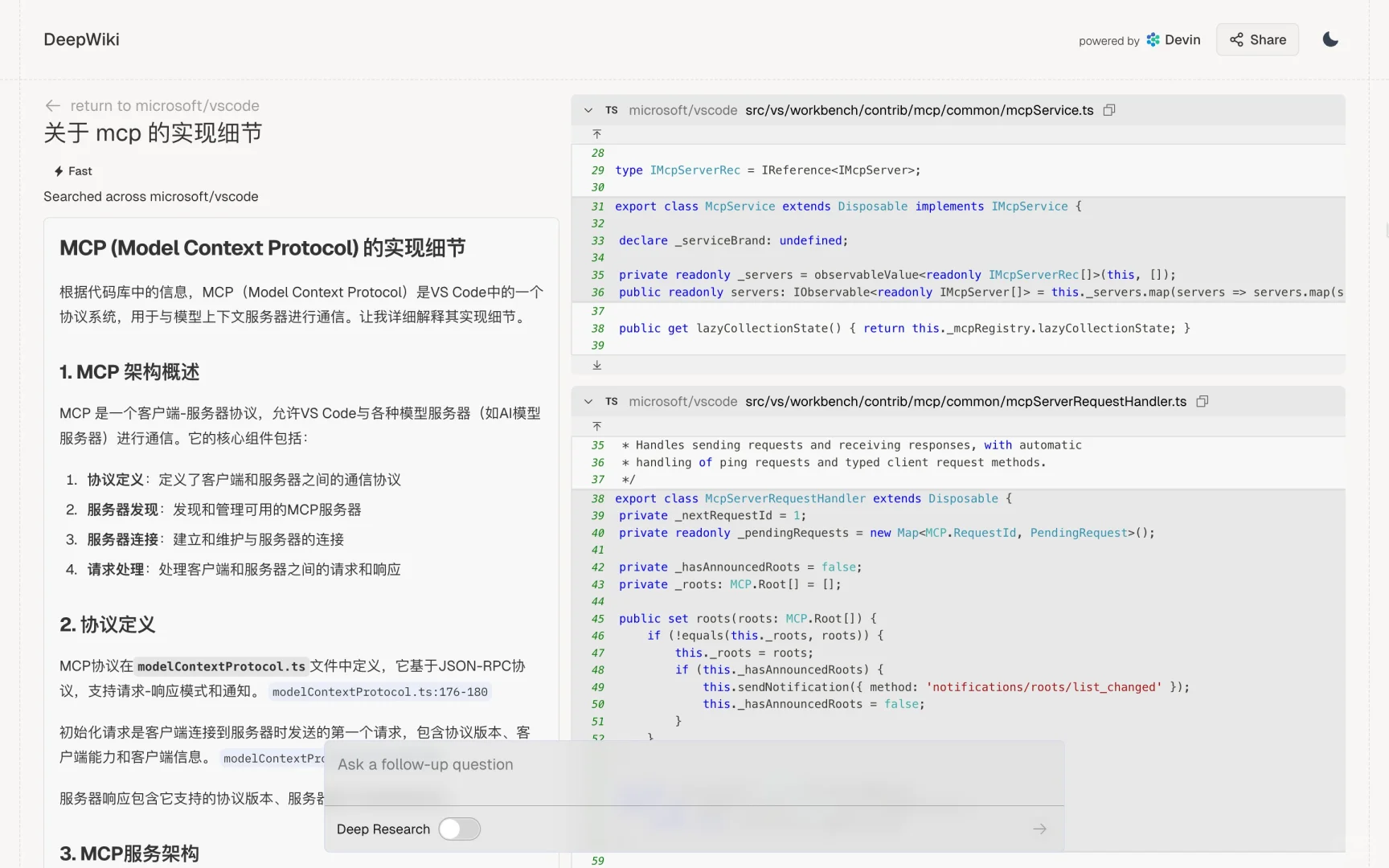
Task: Submit question with the arrow button
Action: click(x=1039, y=829)
